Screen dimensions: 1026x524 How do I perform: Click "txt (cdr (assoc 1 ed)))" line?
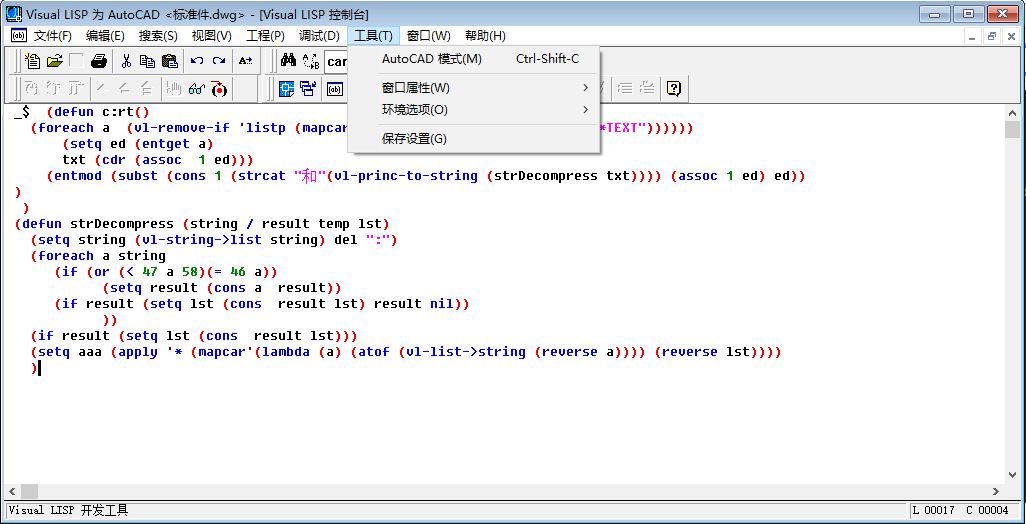(x=158, y=160)
